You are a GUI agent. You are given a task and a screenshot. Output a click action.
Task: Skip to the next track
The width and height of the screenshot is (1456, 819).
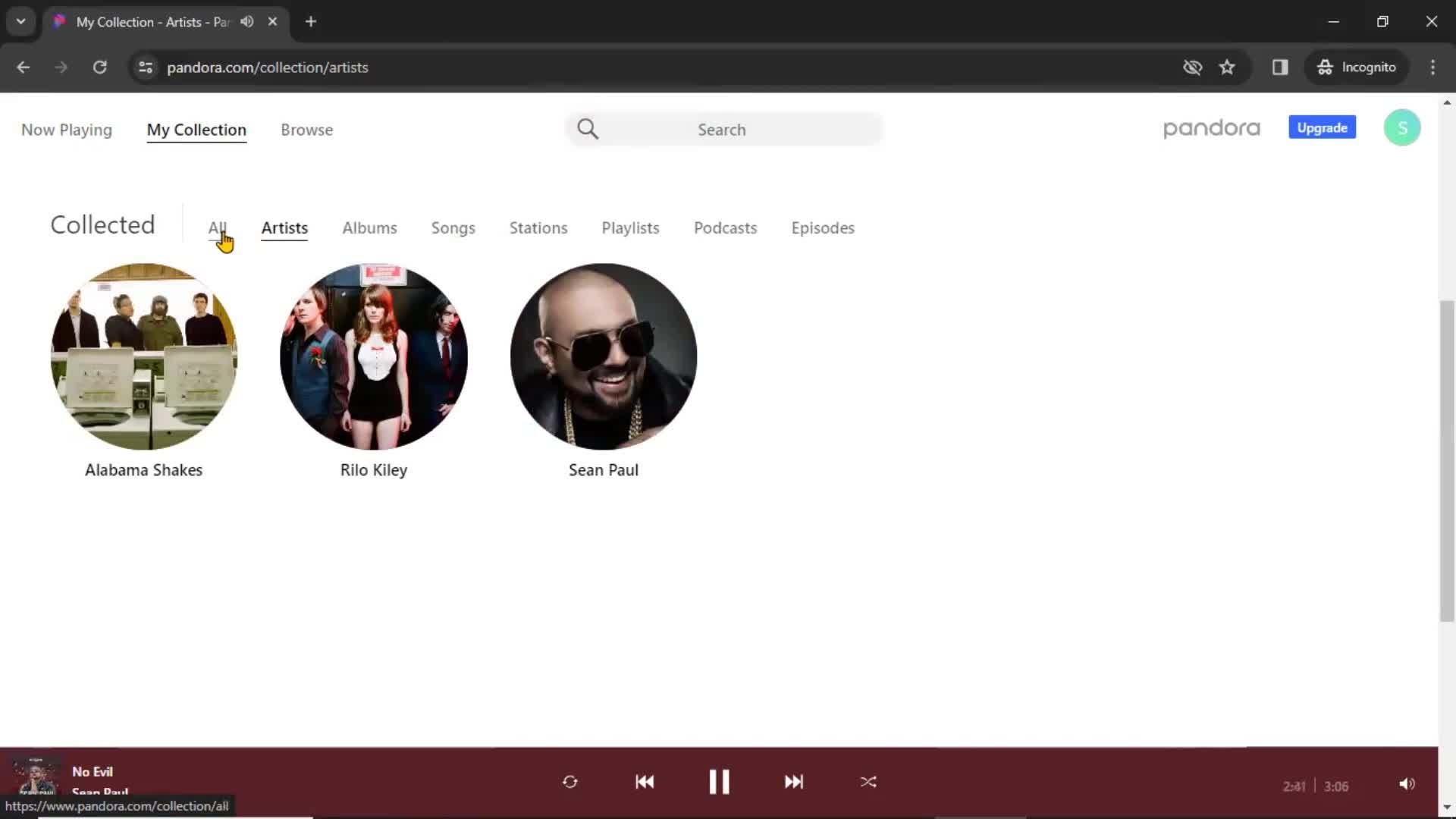coord(793,782)
